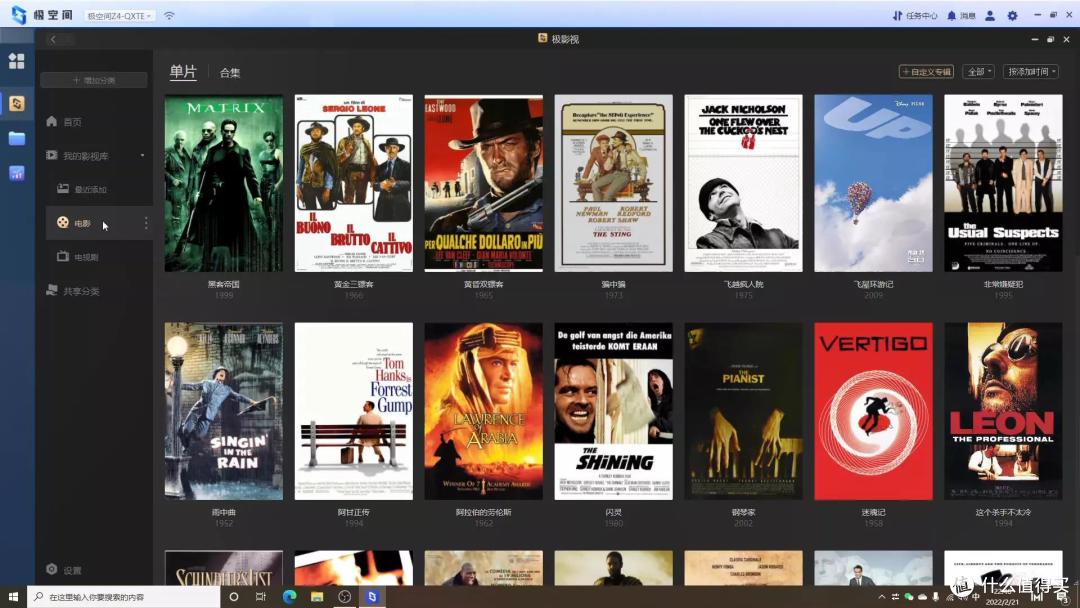Click the 阿甘正传 title text
The width and height of the screenshot is (1080, 608).
click(x=354, y=512)
